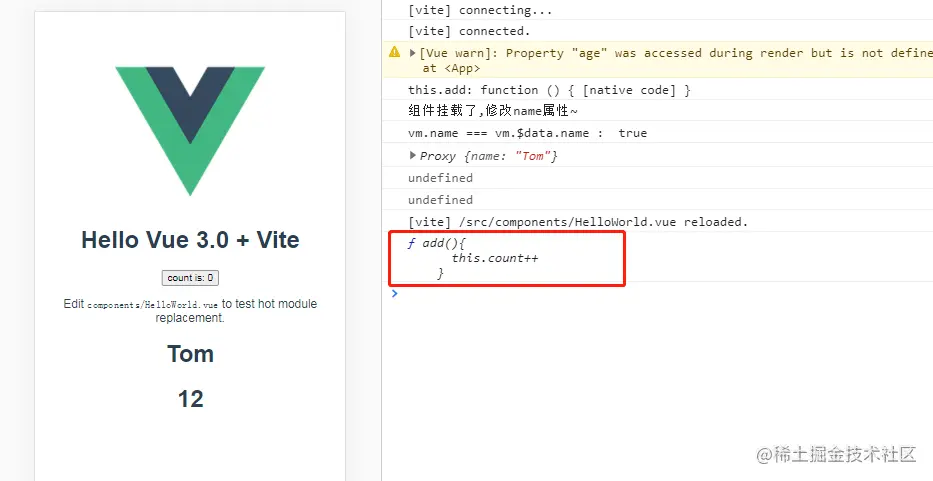The height and width of the screenshot is (481, 933).
Task: Click the "[vite] connecting..." log line
Action: [480, 10]
